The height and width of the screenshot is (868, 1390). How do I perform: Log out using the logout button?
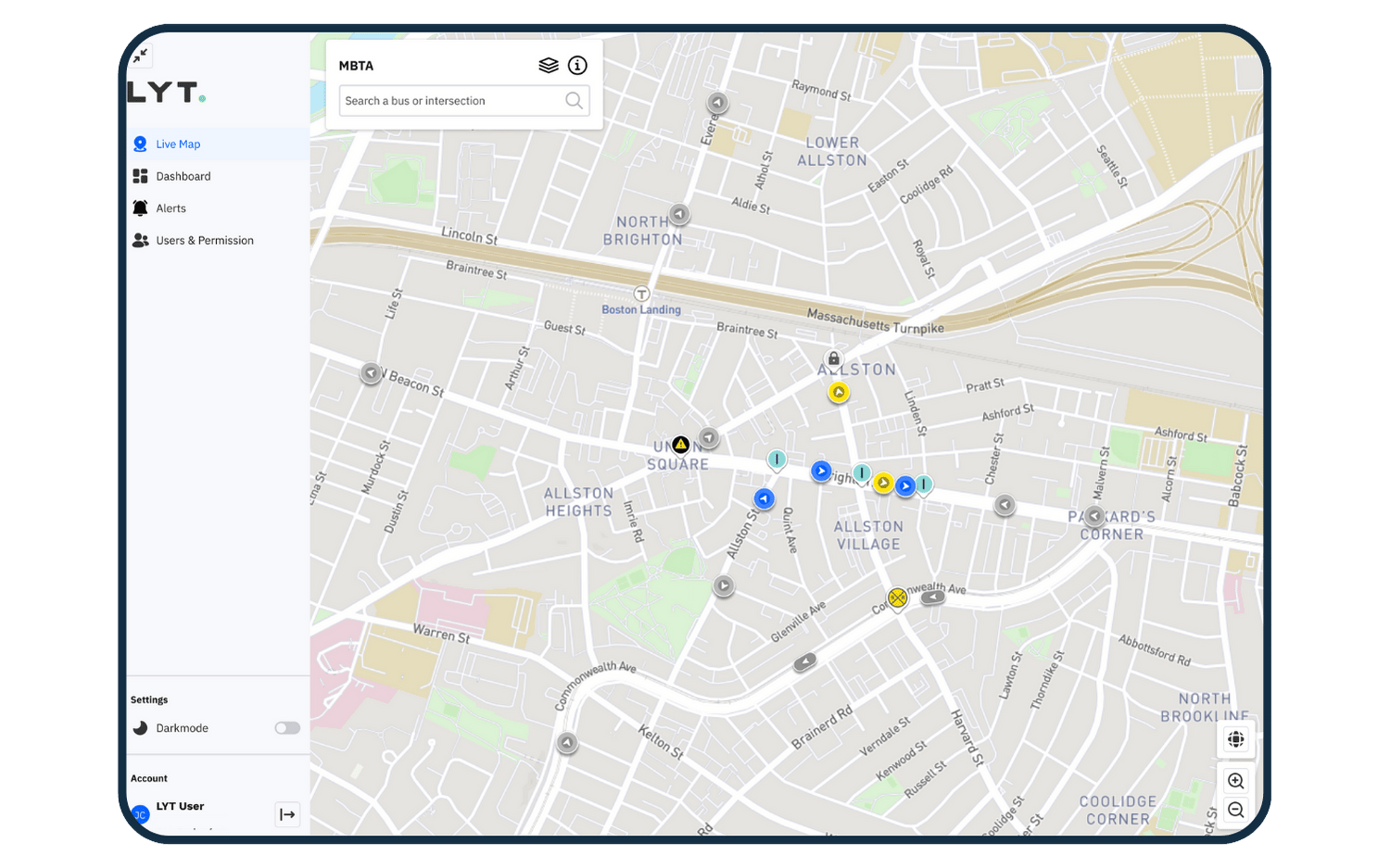pos(287,814)
